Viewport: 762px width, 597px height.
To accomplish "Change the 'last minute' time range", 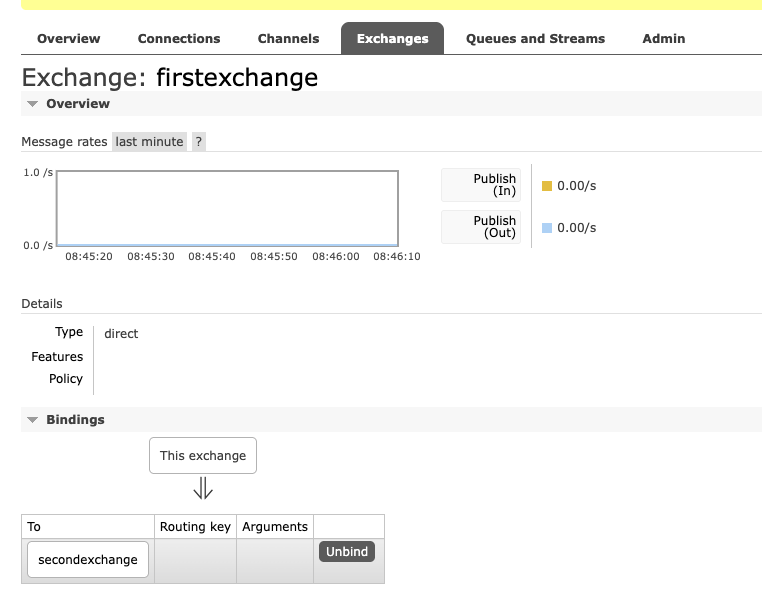I will [149, 141].
